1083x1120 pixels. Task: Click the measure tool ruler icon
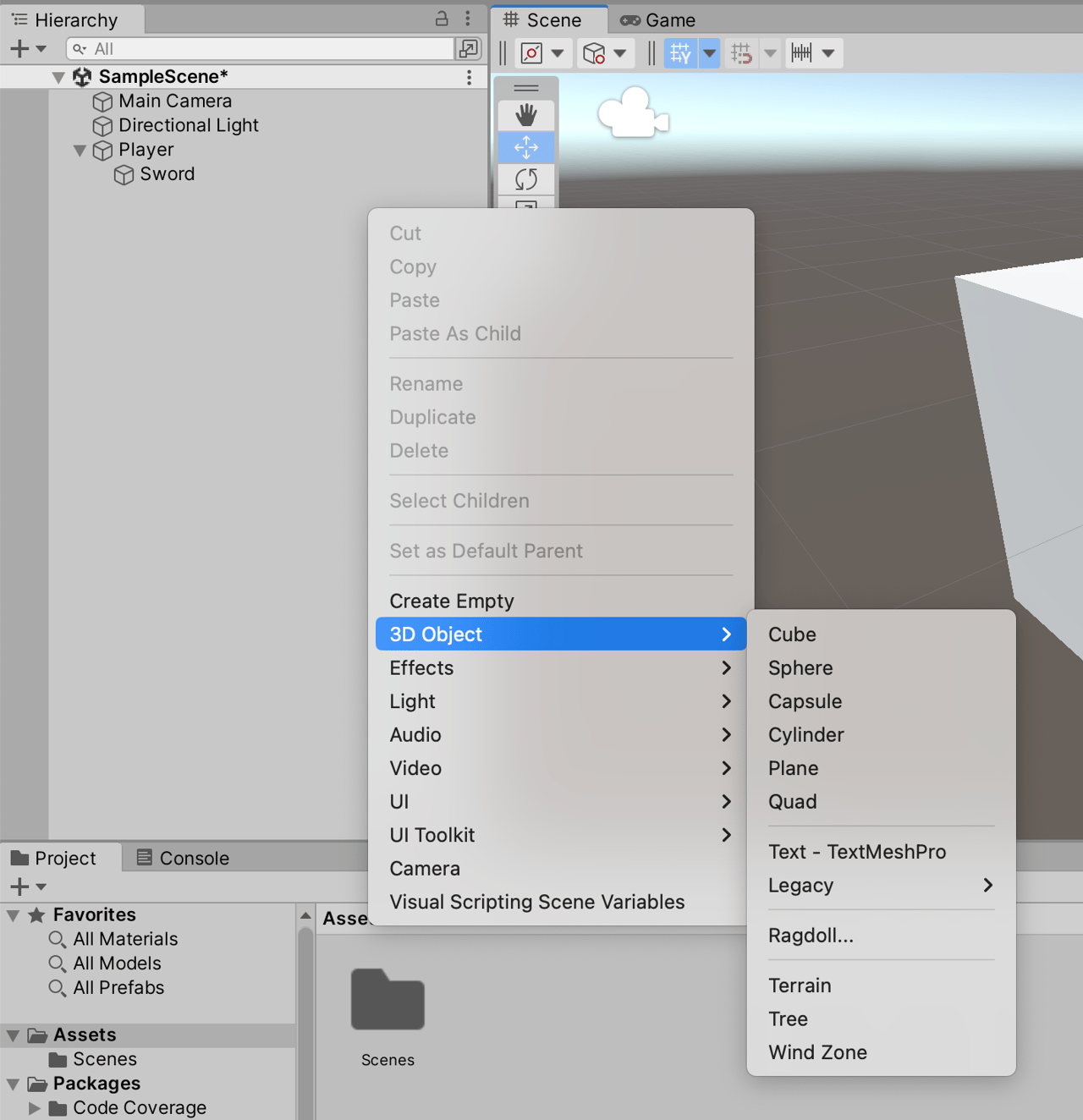click(803, 52)
